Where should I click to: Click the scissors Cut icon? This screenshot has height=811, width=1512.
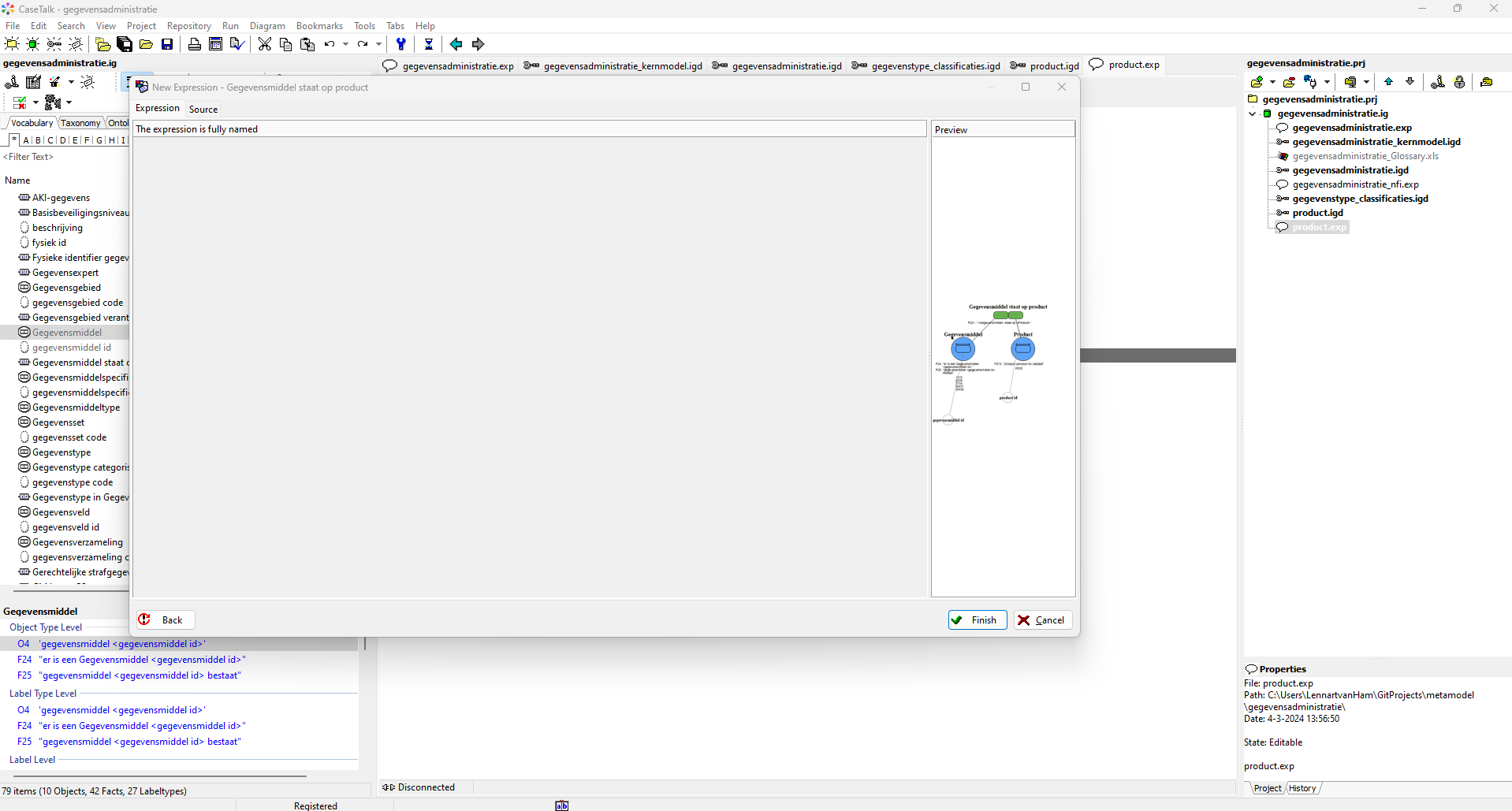pyautogui.click(x=265, y=44)
